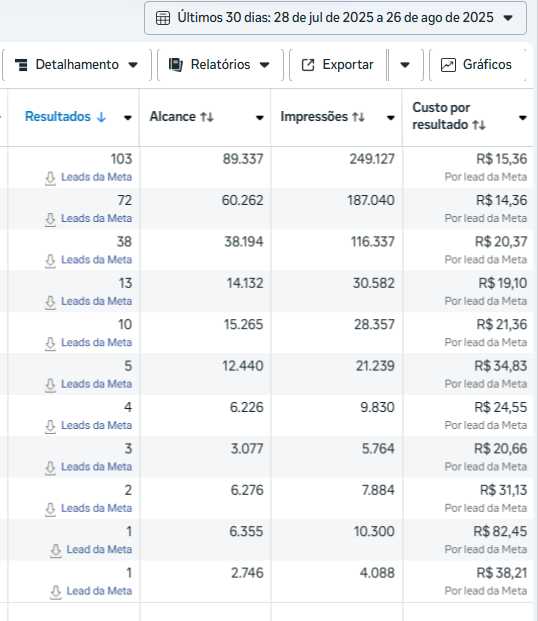Sort by Custo por resultado column

pyautogui.click(x=441, y=116)
